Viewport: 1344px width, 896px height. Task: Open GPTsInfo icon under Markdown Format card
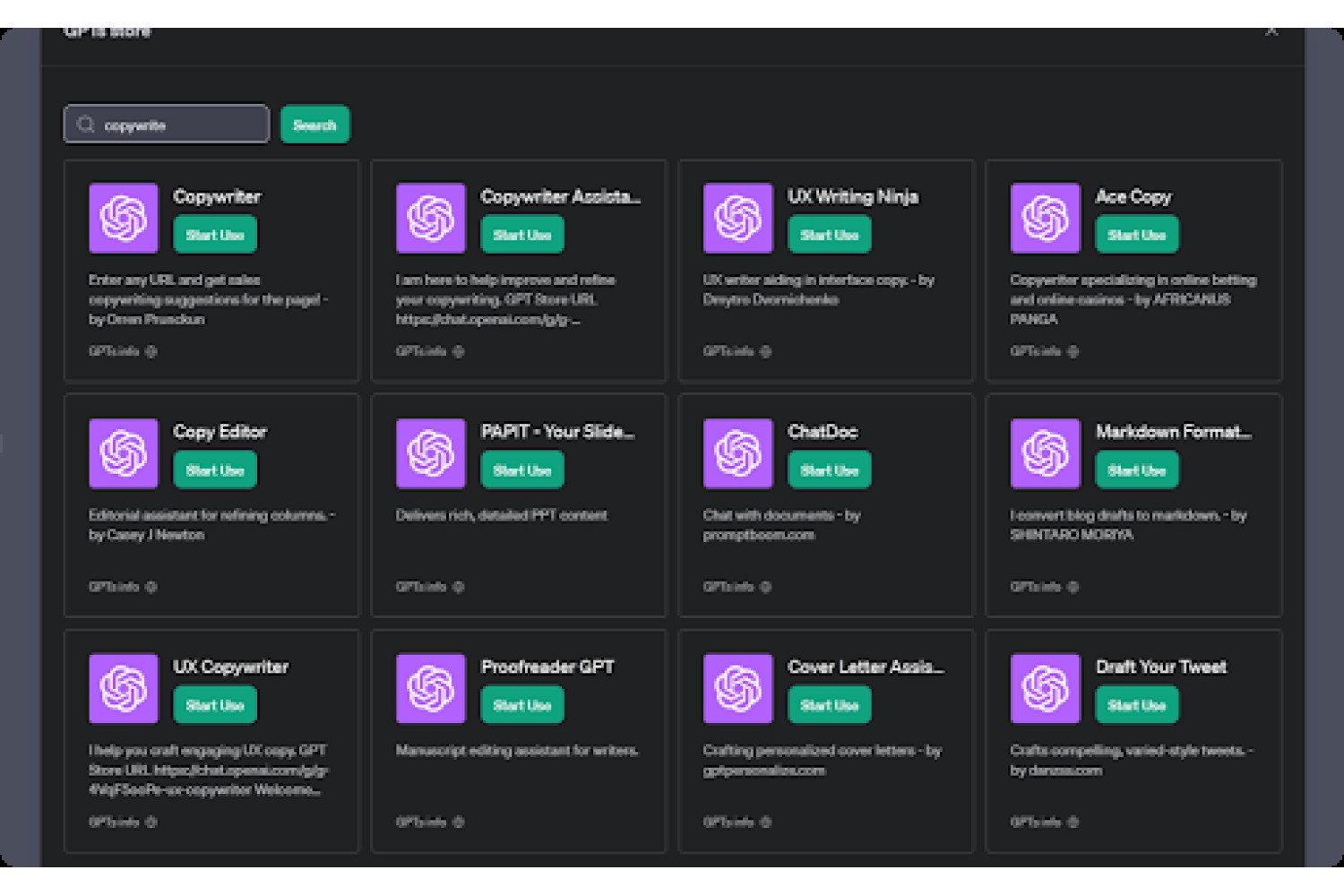(x=1073, y=587)
